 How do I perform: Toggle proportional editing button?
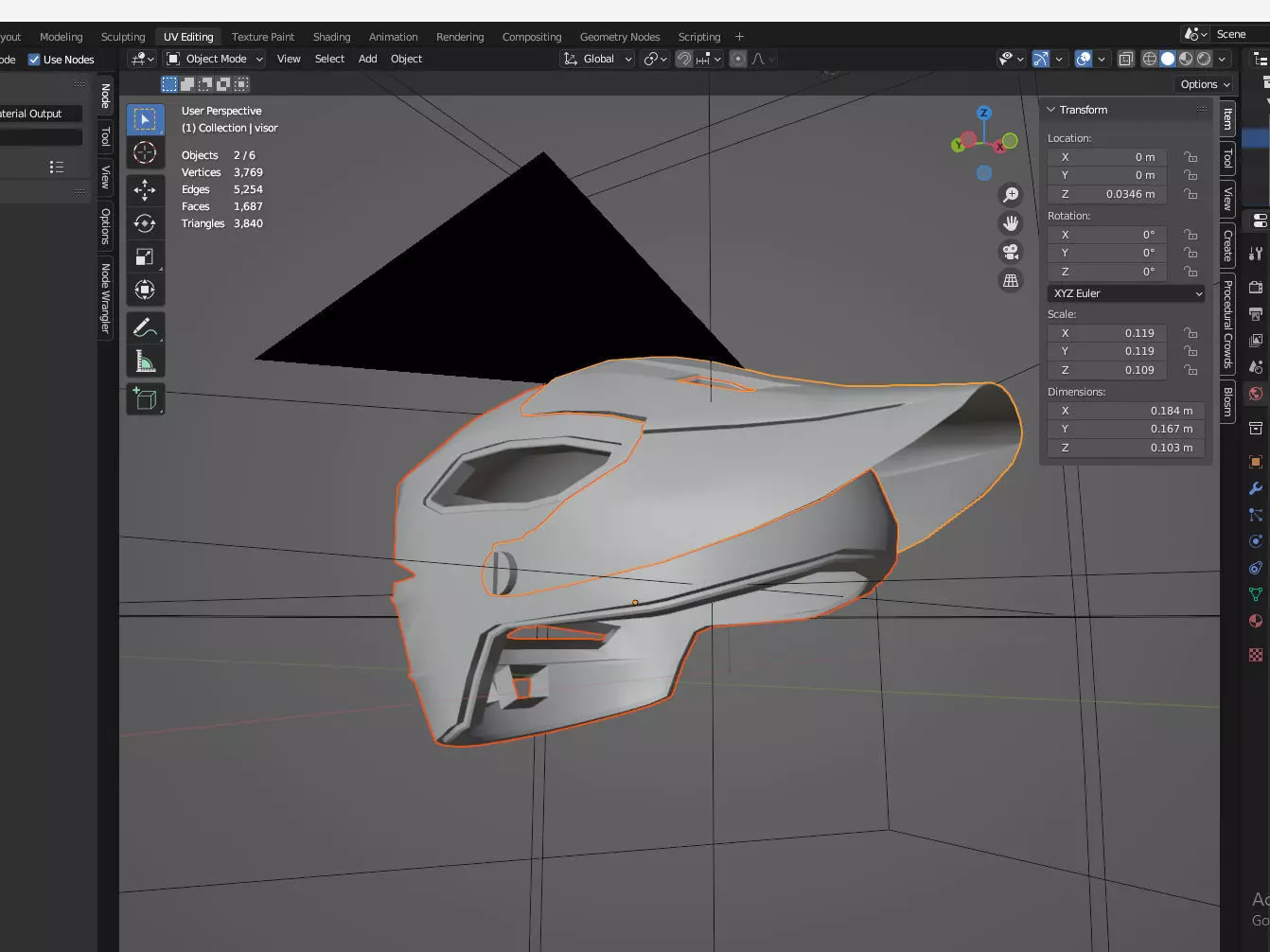coord(738,59)
